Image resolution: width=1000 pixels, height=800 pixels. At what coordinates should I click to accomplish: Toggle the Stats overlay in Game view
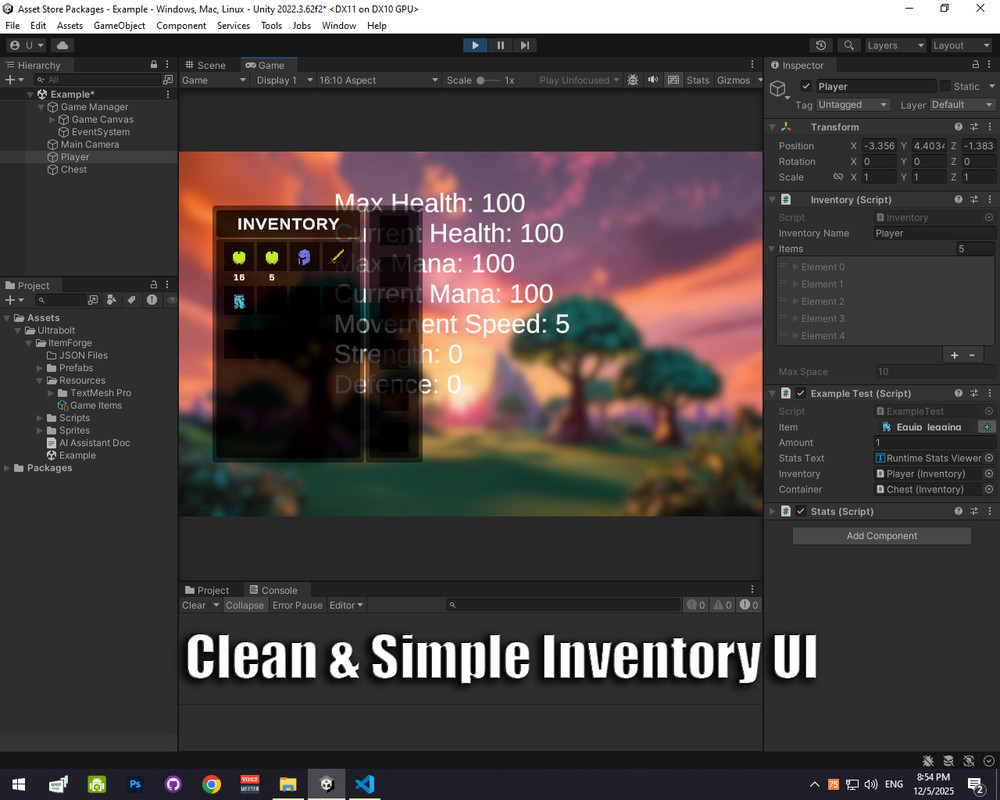tap(698, 80)
